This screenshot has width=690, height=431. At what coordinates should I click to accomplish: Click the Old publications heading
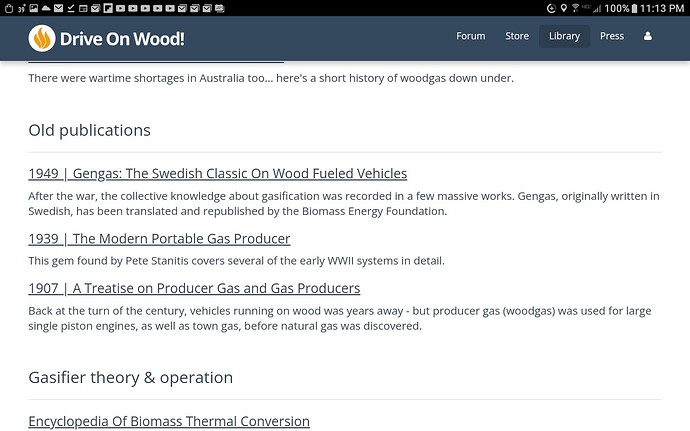(x=89, y=130)
